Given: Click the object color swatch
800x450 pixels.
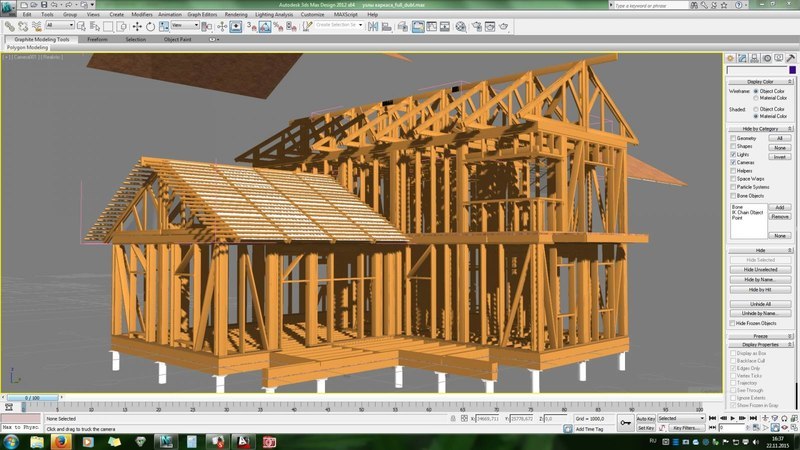Looking at the screenshot, I should pyautogui.click(x=792, y=70).
